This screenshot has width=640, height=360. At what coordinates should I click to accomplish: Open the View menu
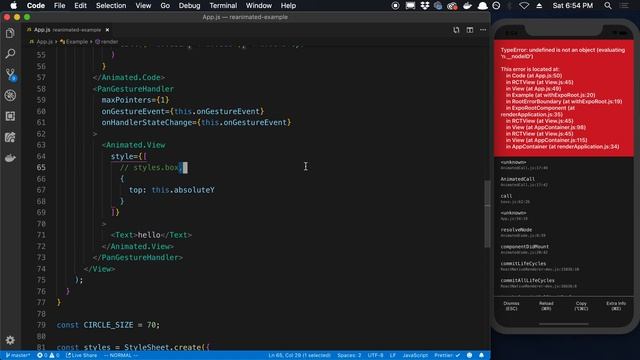pos(143,6)
